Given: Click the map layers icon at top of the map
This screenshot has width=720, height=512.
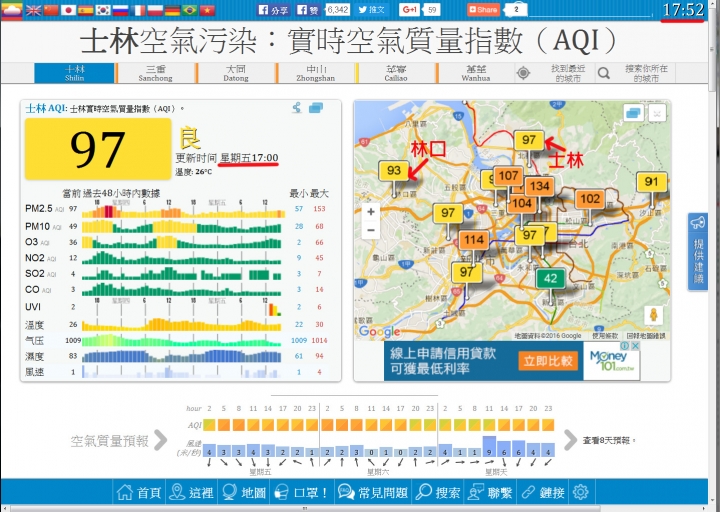Looking at the screenshot, I should click(633, 113).
